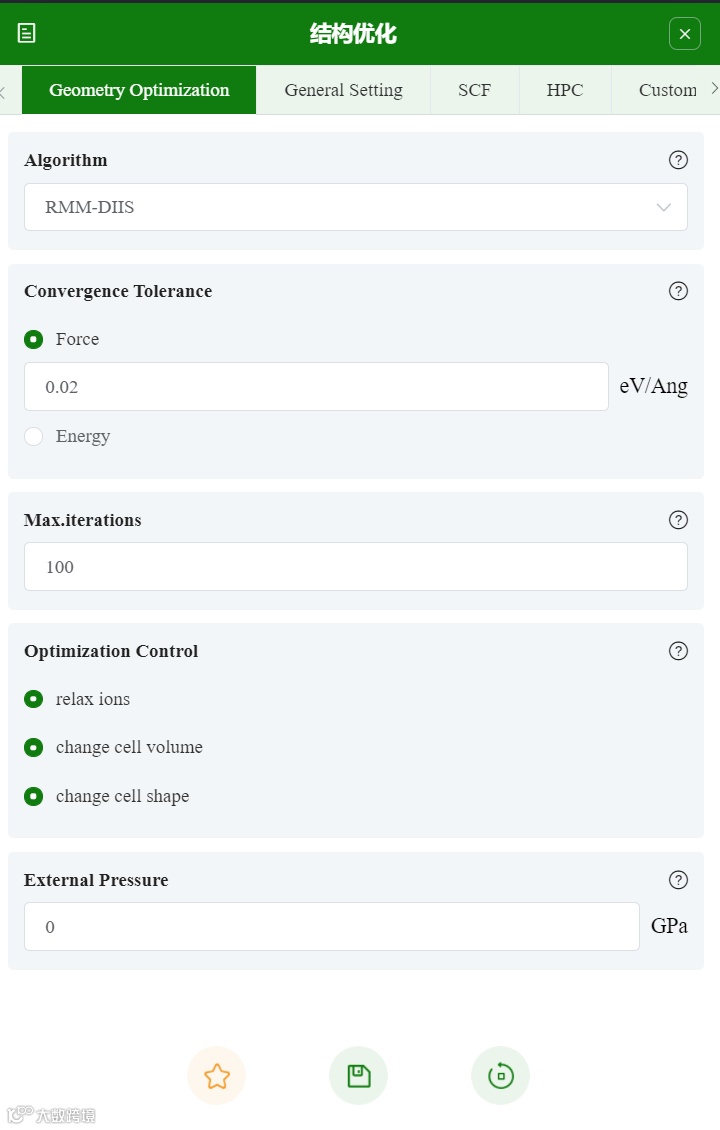Open help for Algorithm section
Image resolution: width=720 pixels, height=1130 pixels.
click(678, 160)
